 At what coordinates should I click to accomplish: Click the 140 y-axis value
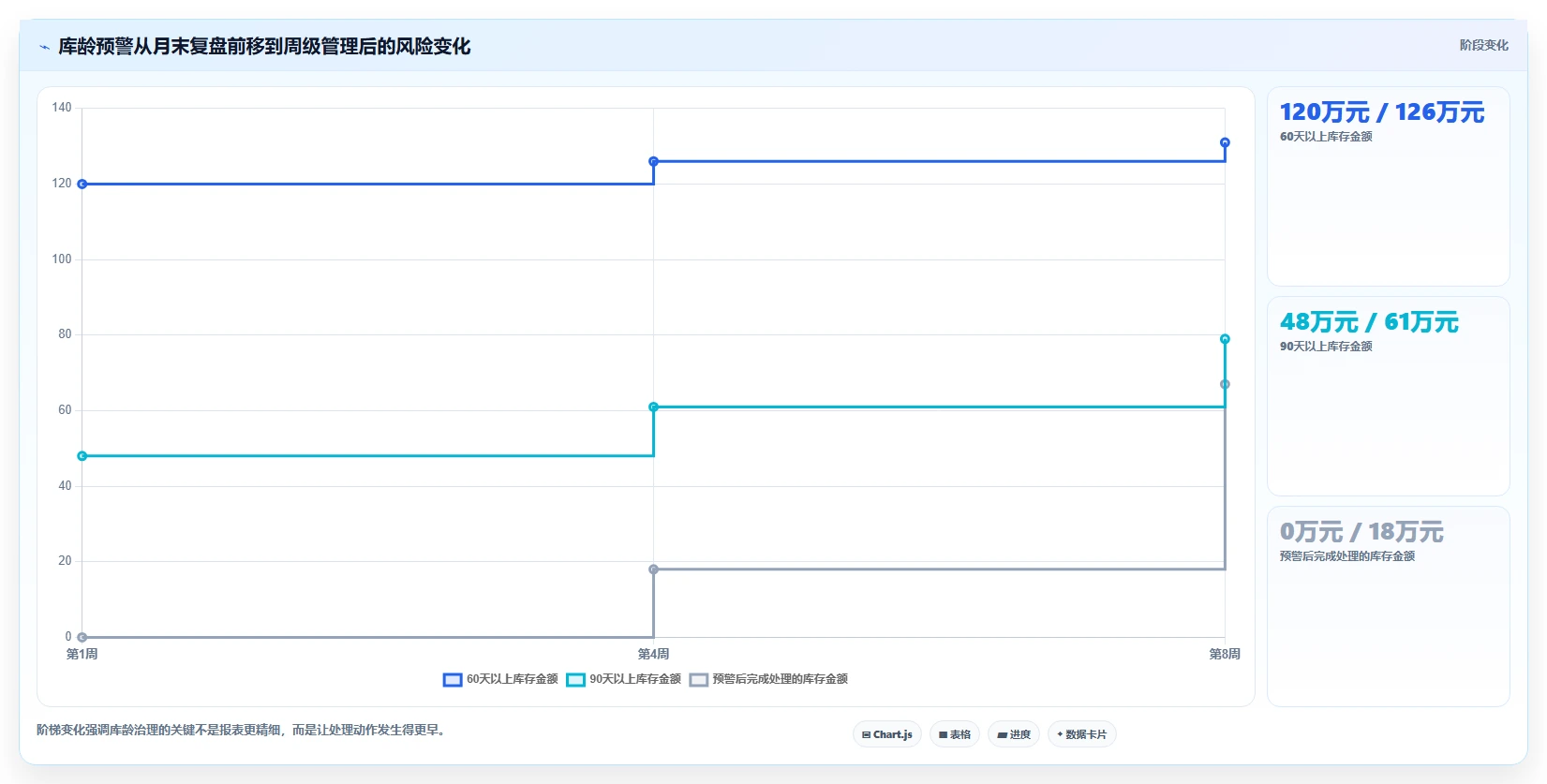62,108
